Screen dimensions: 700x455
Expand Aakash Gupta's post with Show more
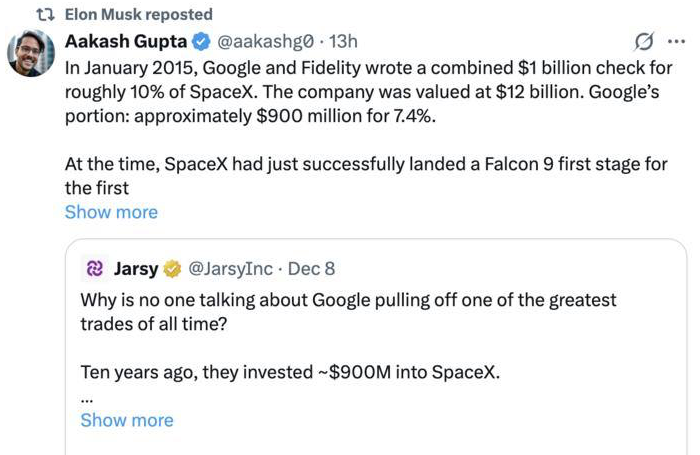click(111, 212)
